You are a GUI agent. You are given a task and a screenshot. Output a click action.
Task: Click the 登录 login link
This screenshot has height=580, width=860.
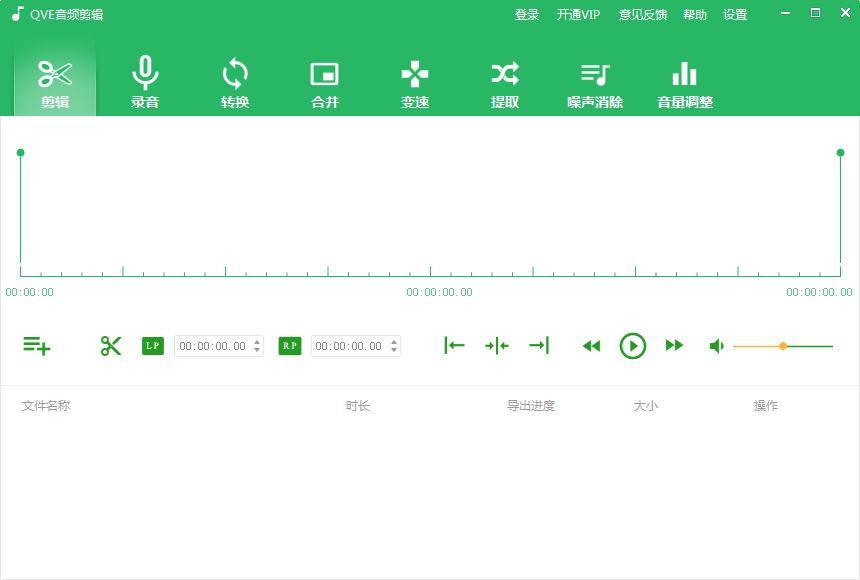click(x=527, y=14)
